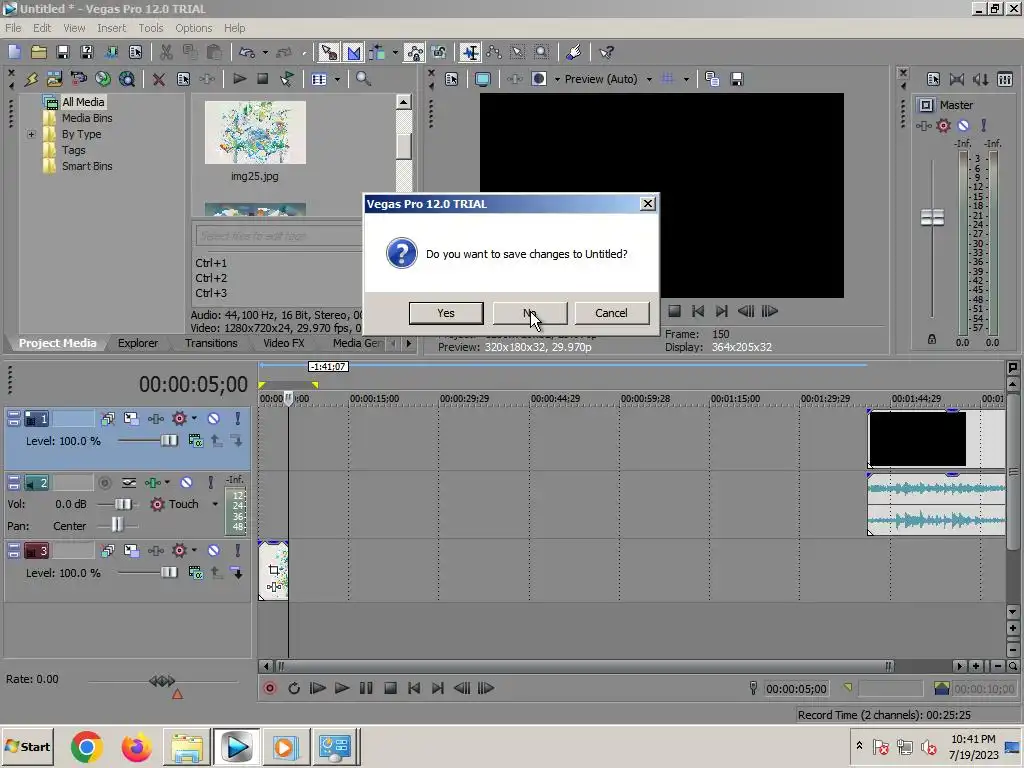Image resolution: width=1024 pixels, height=768 pixels.
Task: Open the media Views dropdown arrow
Action: tap(337, 79)
